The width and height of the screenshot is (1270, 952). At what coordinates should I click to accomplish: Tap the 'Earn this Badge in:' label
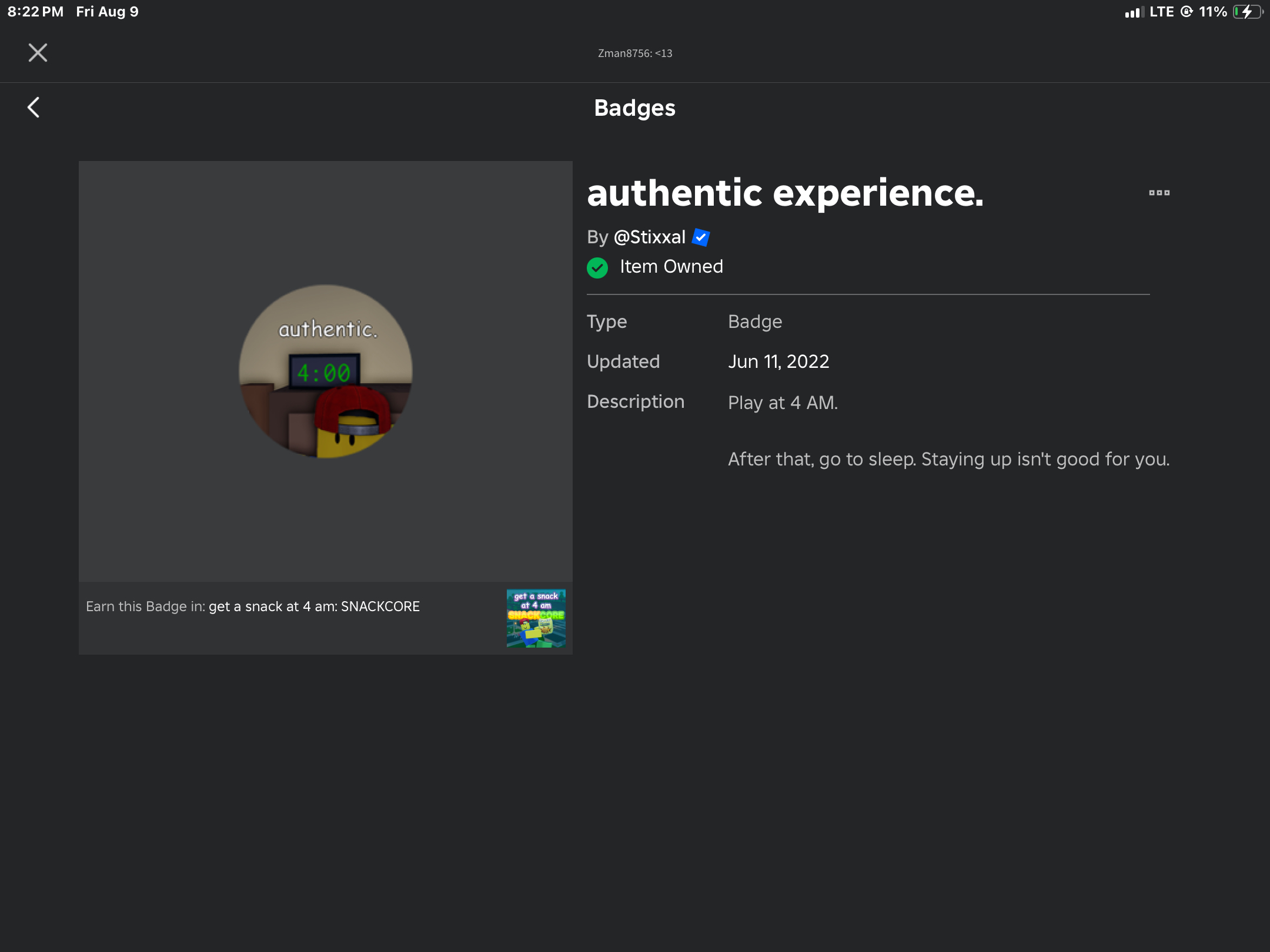point(145,606)
